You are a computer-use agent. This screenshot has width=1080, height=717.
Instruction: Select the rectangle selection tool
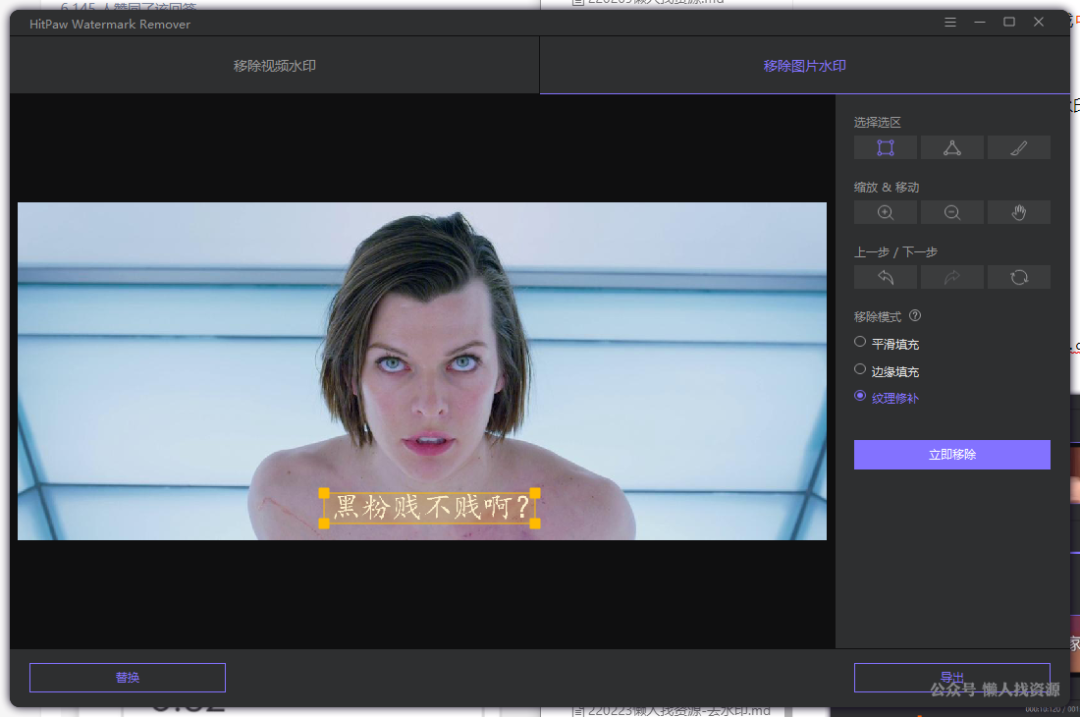(885, 147)
